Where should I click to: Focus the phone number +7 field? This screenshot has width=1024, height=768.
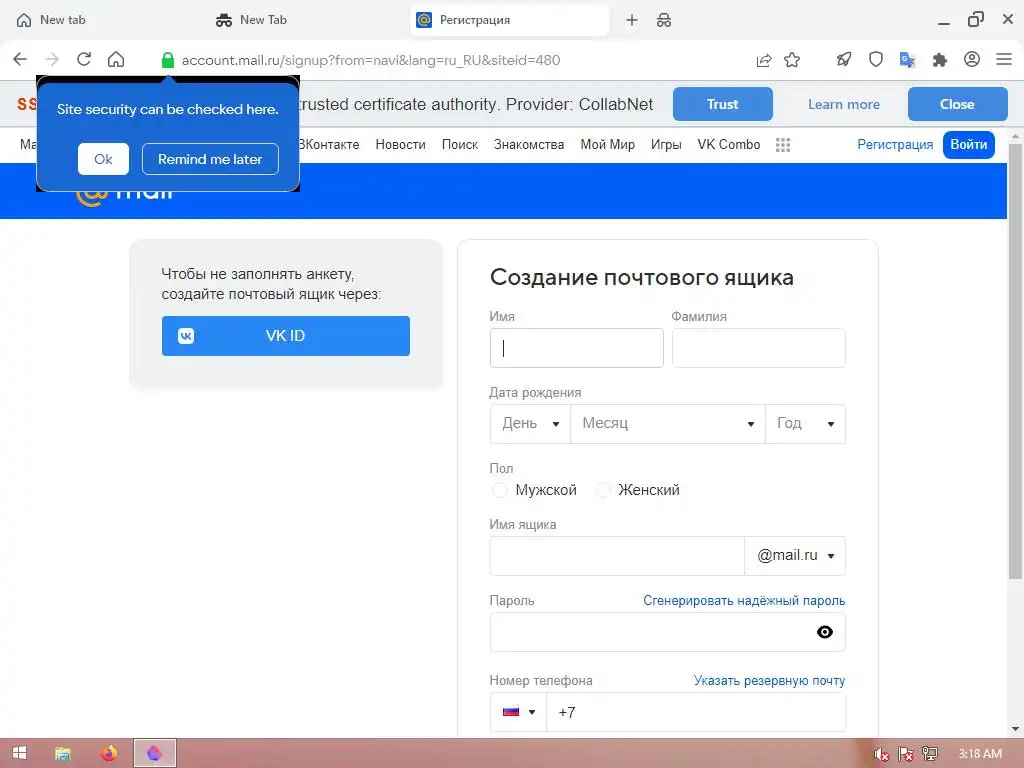tap(696, 712)
